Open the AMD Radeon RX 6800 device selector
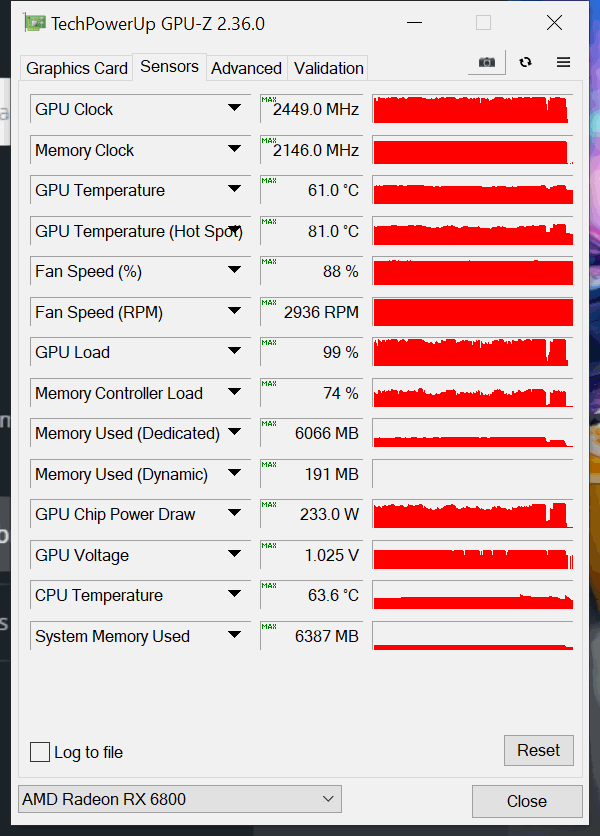Image resolution: width=600 pixels, height=836 pixels. point(180,799)
